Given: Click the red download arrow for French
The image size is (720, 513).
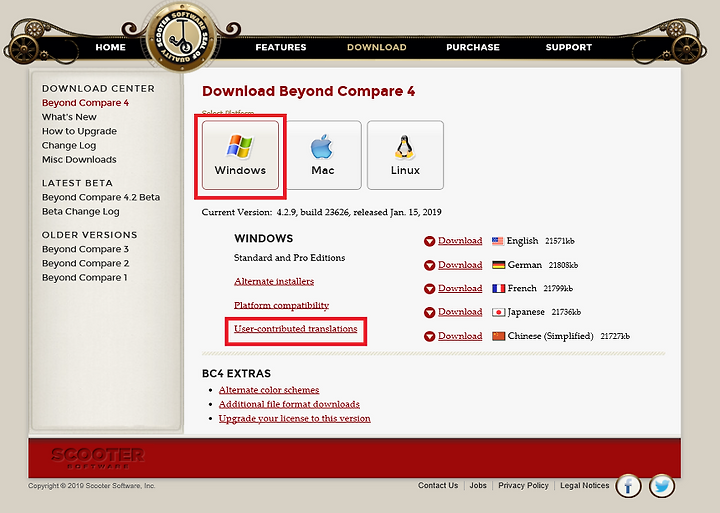Looking at the screenshot, I should coord(429,289).
